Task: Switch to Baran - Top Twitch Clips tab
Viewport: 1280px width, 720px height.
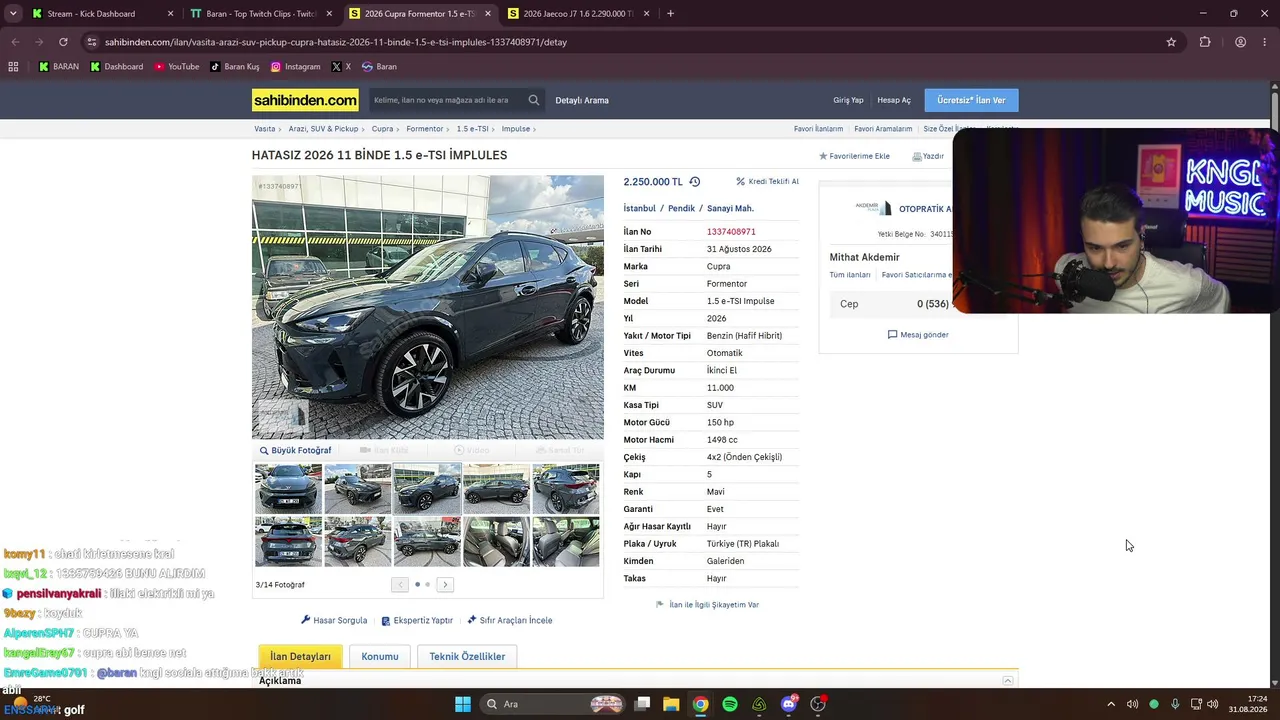Action: click(263, 14)
